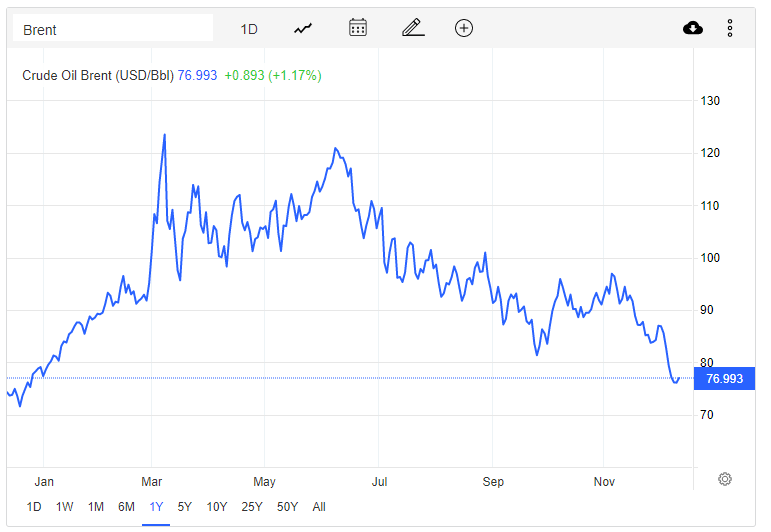Switch to the 10Y range
The width and height of the screenshot is (771, 532).
click(217, 507)
